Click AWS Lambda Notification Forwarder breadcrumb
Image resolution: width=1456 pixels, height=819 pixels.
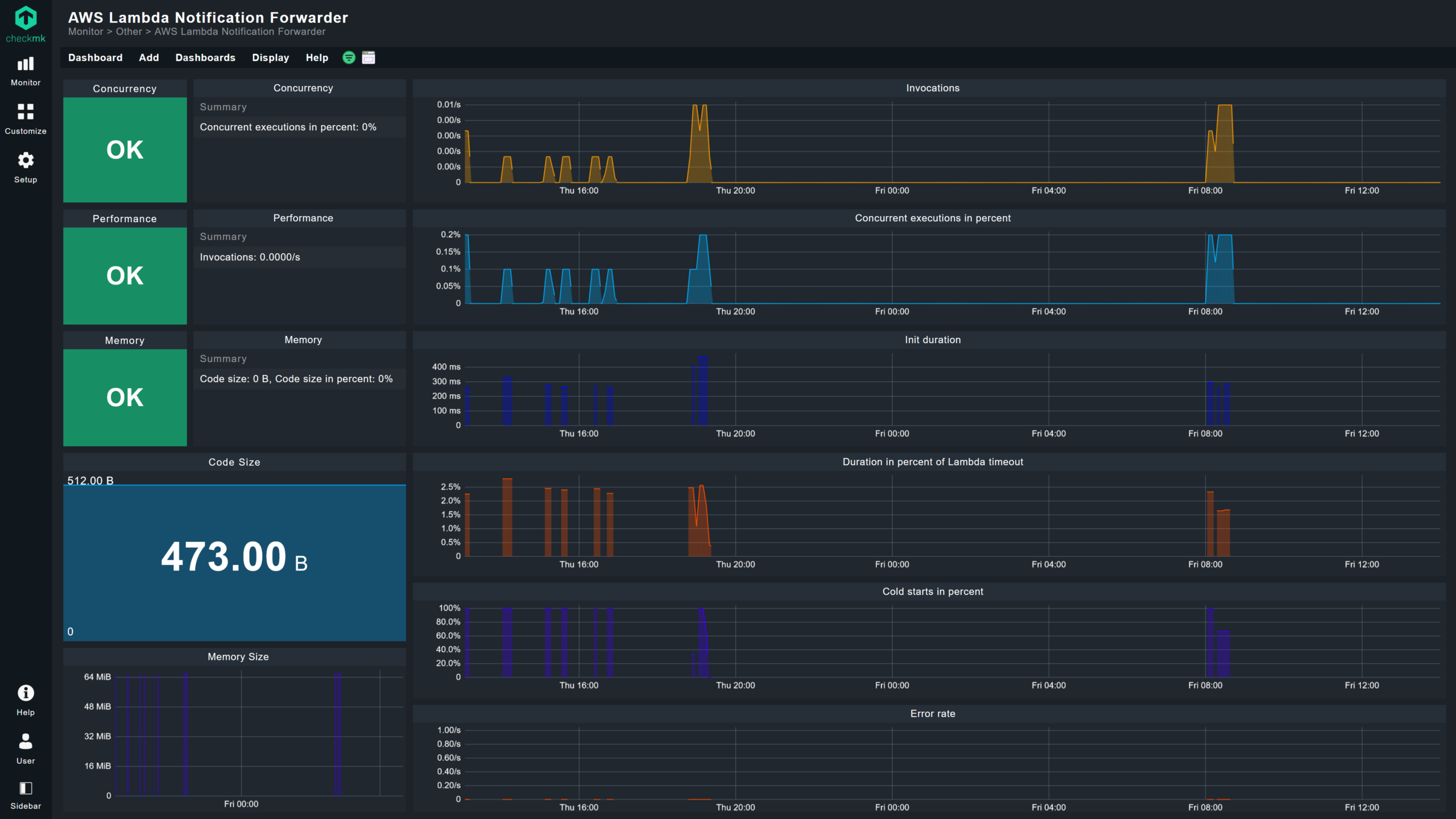coord(240,32)
